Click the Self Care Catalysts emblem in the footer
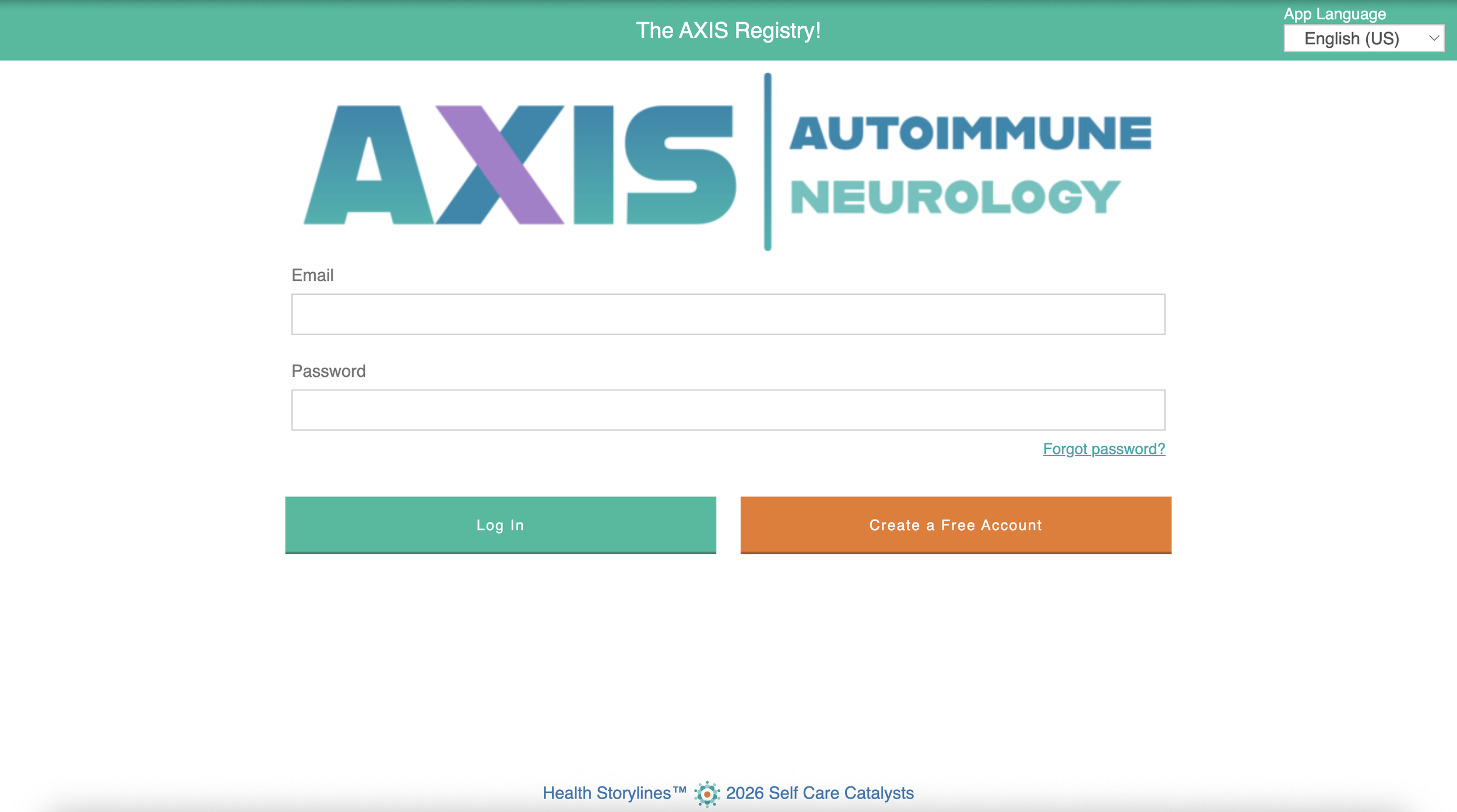1457x812 pixels. (x=707, y=792)
